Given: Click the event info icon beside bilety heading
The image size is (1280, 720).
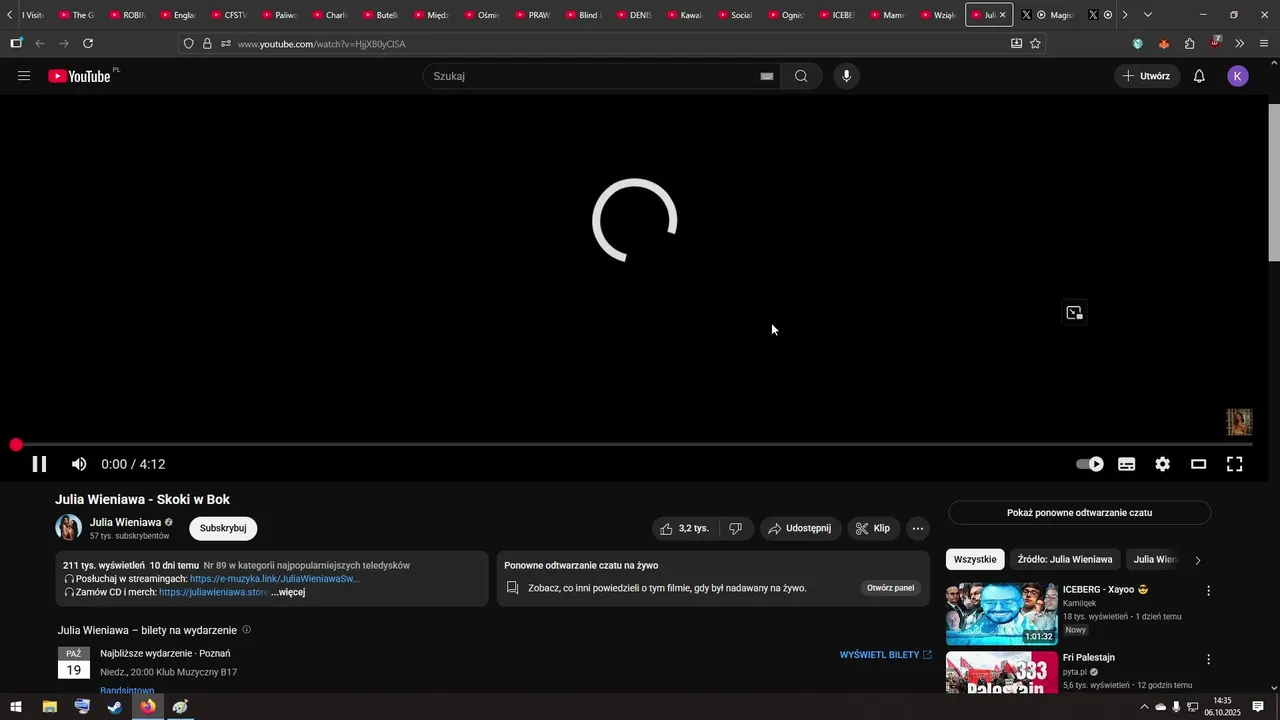Looking at the screenshot, I should click(247, 630).
